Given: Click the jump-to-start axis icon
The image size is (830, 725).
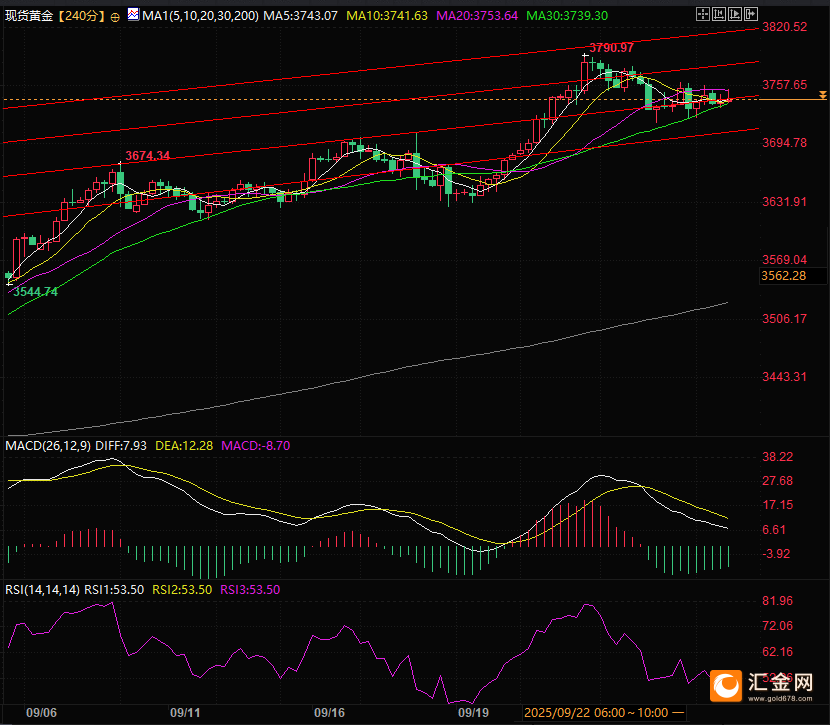Looking at the screenshot, I should [x=719, y=14].
